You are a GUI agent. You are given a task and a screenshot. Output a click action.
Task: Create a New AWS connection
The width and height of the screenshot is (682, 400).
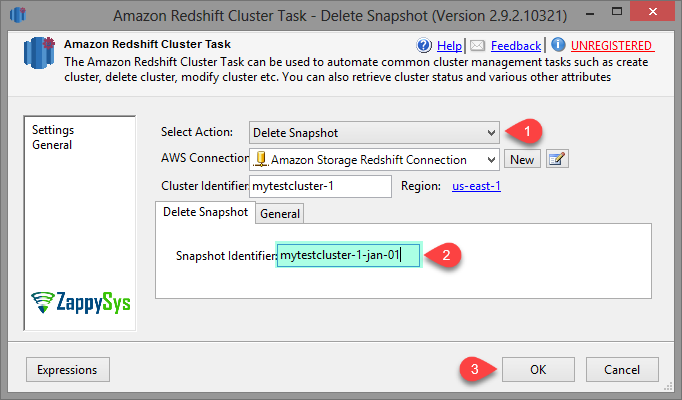click(x=522, y=160)
